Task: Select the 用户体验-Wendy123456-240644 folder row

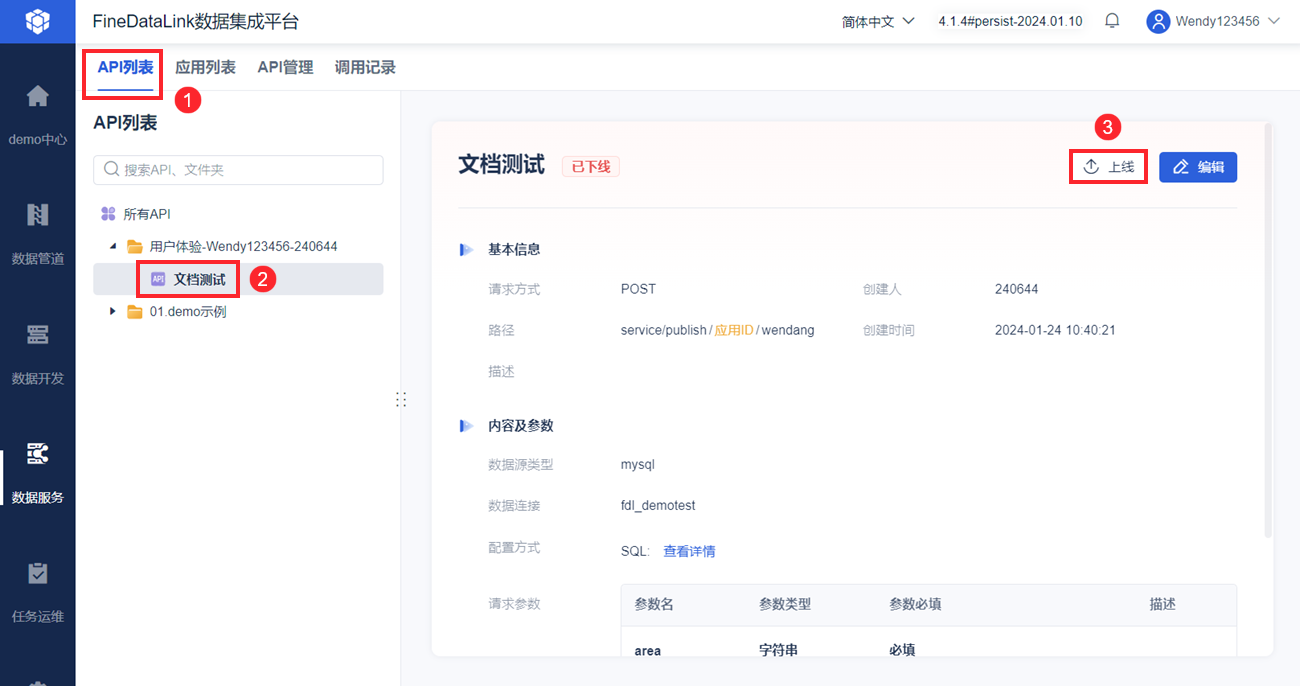Action: click(238, 246)
